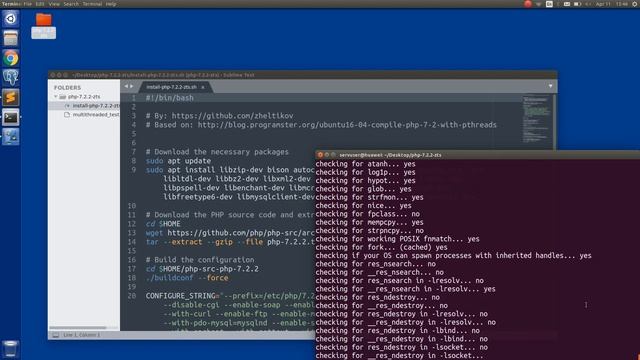The height and width of the screenshot is (360, 640).
Task: Show the calendar from the clock
Action: (x=611, y=4)
